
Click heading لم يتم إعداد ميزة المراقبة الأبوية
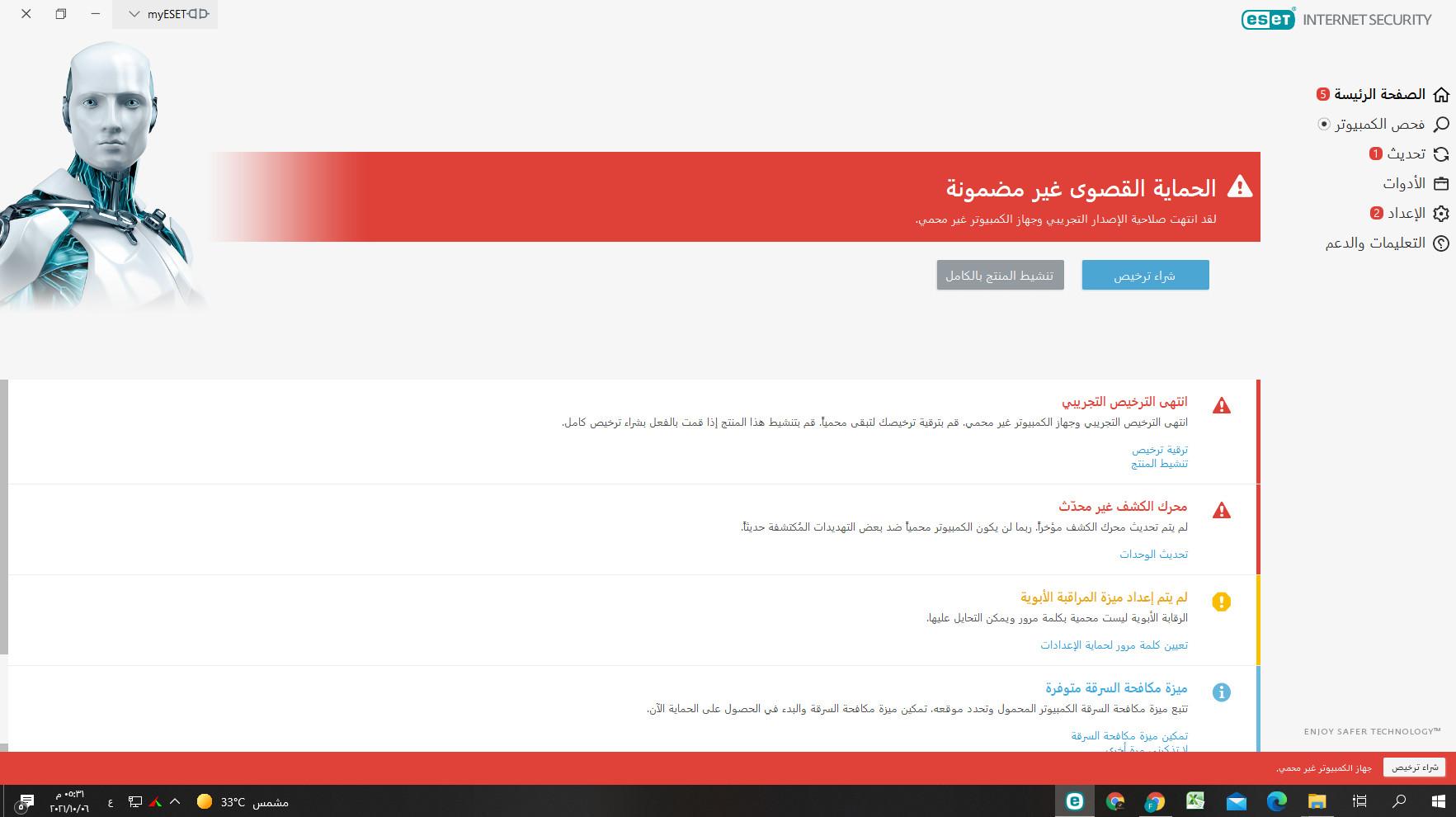coord(1104,597)
